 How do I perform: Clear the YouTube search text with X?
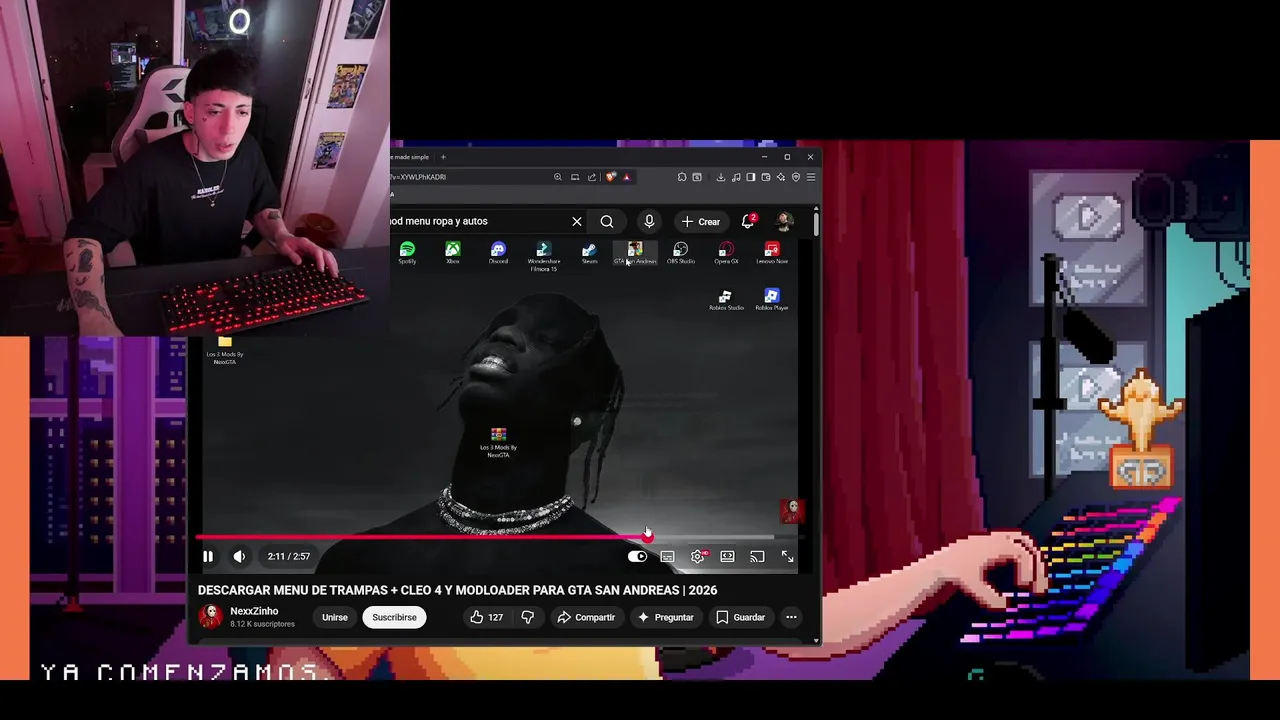[577, 221]
